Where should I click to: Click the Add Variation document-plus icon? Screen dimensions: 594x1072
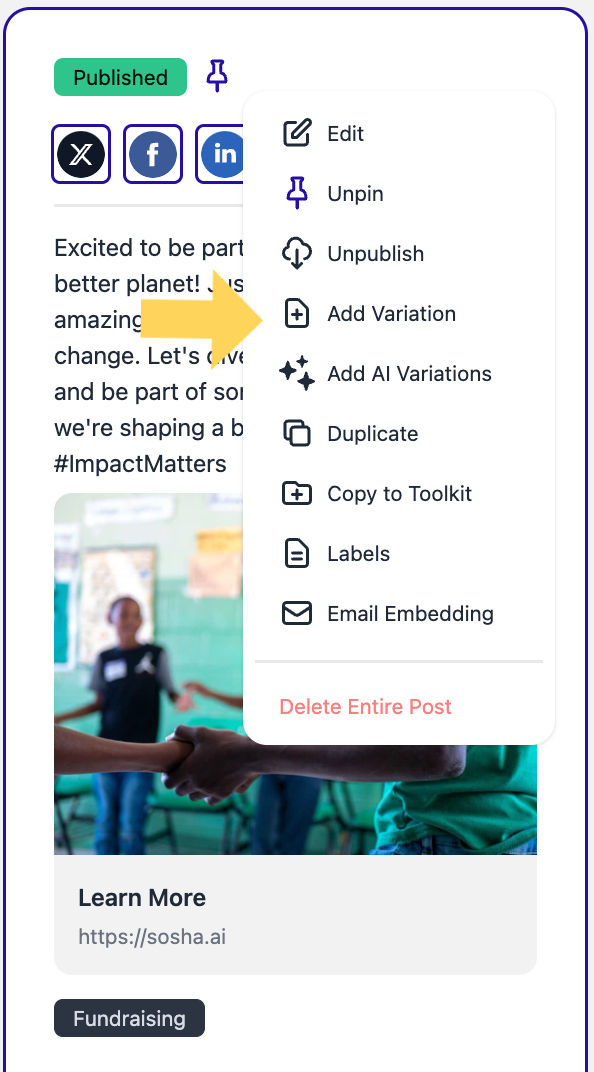pos(297,314)
